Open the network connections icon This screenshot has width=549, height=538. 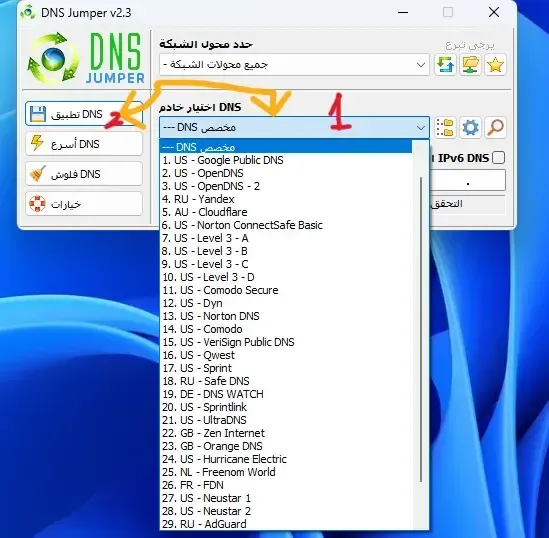(x=470, y=65)
